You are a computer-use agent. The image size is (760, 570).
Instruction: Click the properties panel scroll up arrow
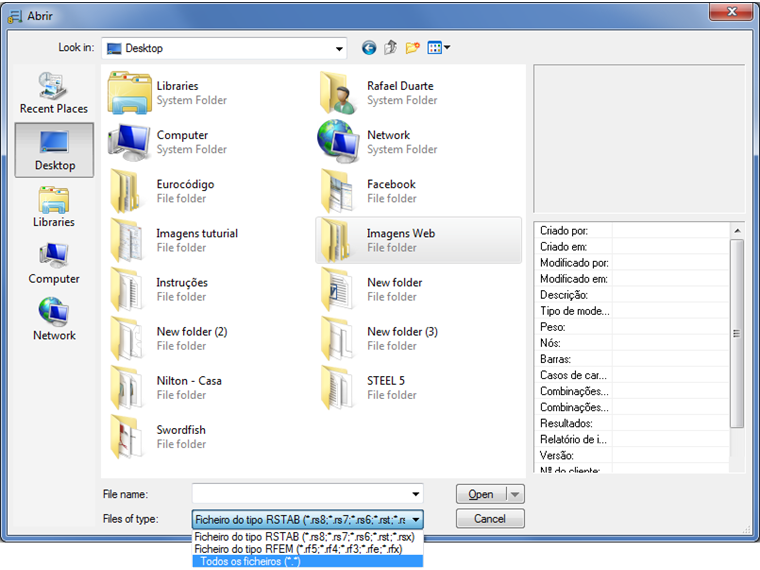(737, 231)
